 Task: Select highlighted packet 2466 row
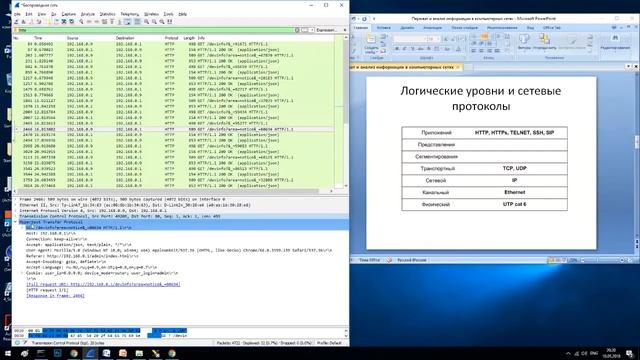(x=173, y=129)
